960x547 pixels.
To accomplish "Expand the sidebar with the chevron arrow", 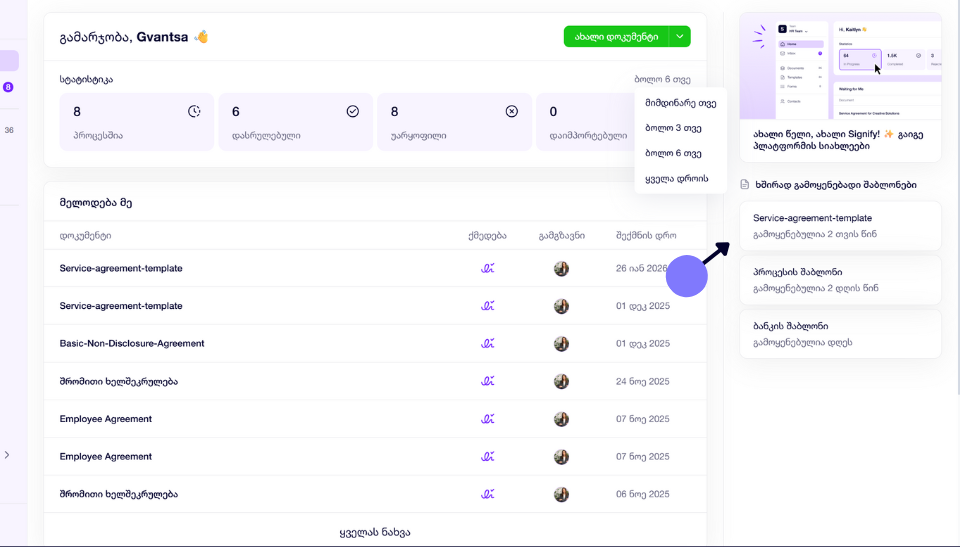I will coord(7,455).
